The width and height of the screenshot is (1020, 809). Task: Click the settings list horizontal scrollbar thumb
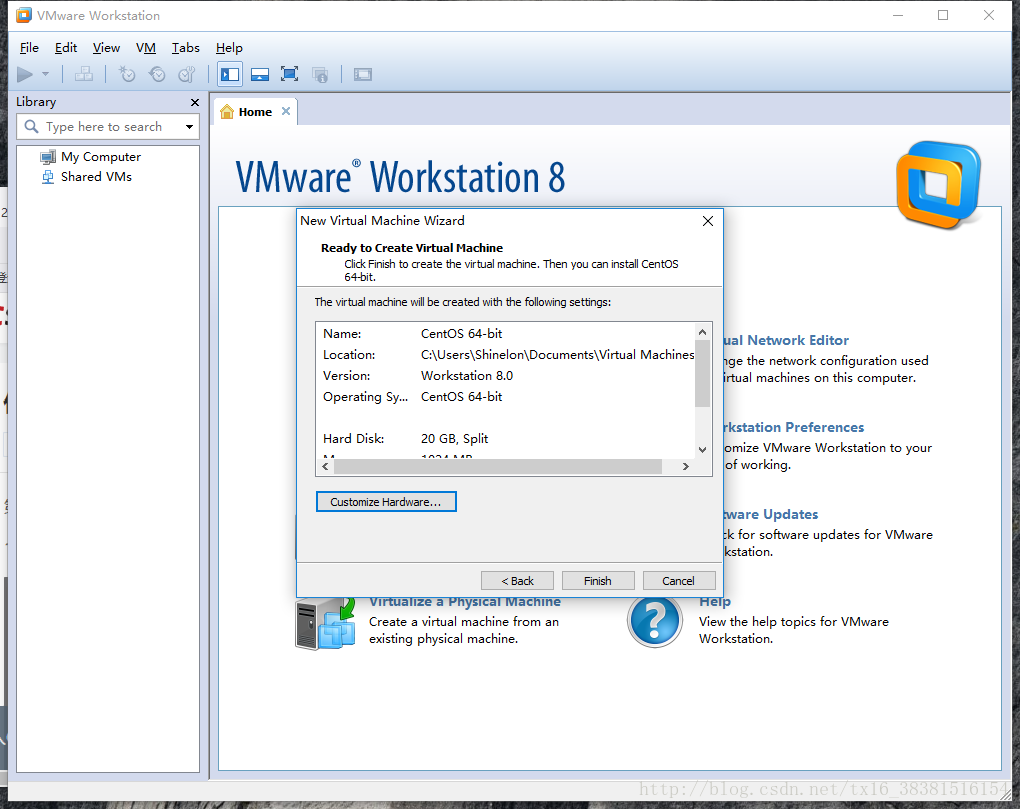pyautogui.click(x=498, y=466)
